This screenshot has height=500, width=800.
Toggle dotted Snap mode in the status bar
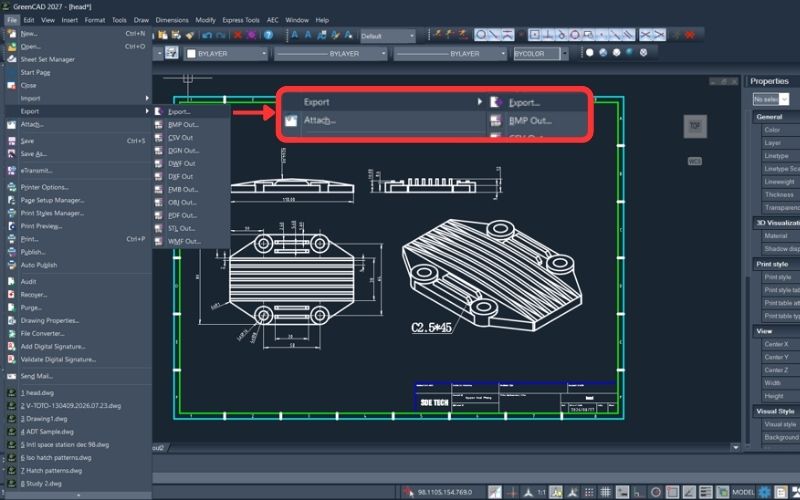point(588,492)
